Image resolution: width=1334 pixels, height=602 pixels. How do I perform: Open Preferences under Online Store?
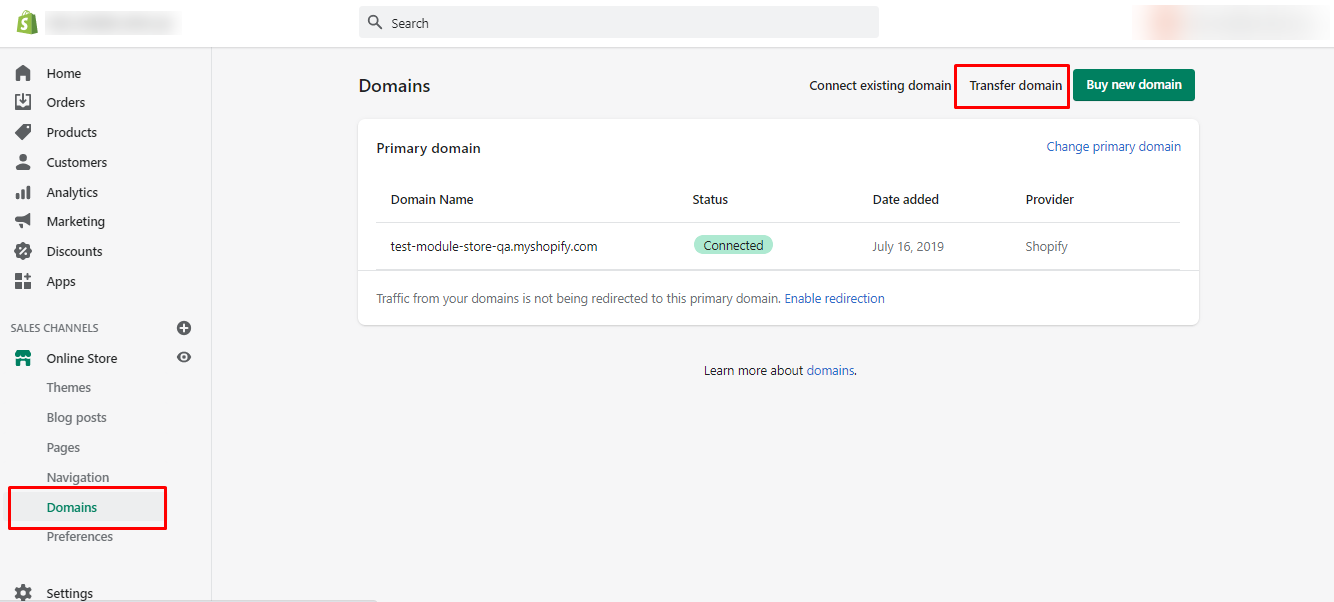80,536
